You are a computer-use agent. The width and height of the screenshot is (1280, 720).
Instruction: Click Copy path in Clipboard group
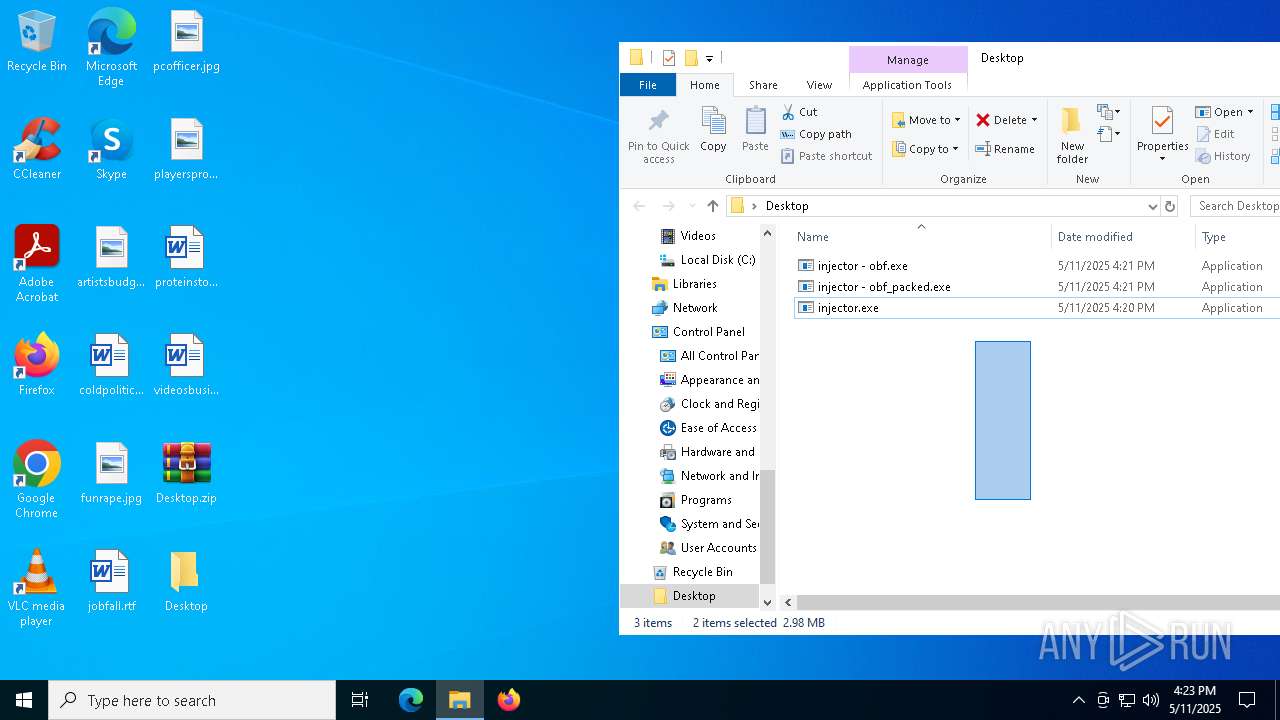tap(816, 134)
